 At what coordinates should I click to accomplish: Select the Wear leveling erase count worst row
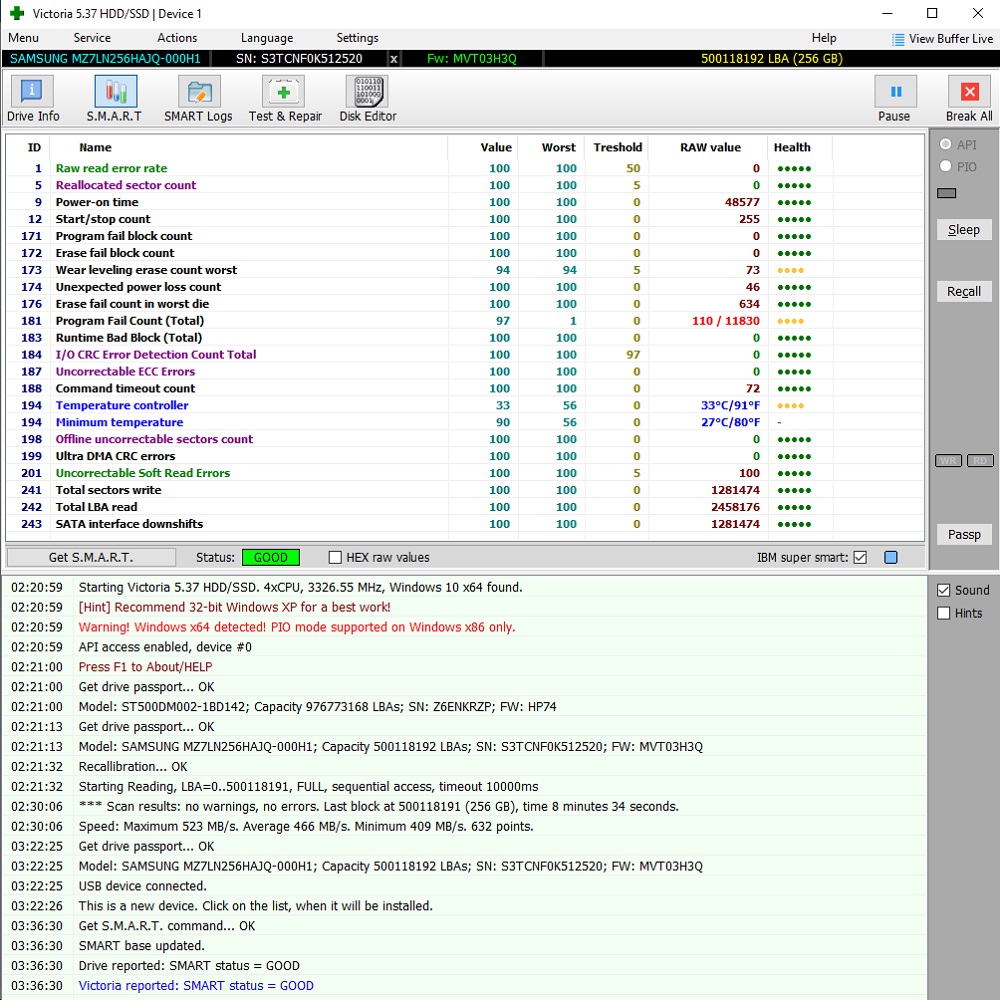[465, 270]
